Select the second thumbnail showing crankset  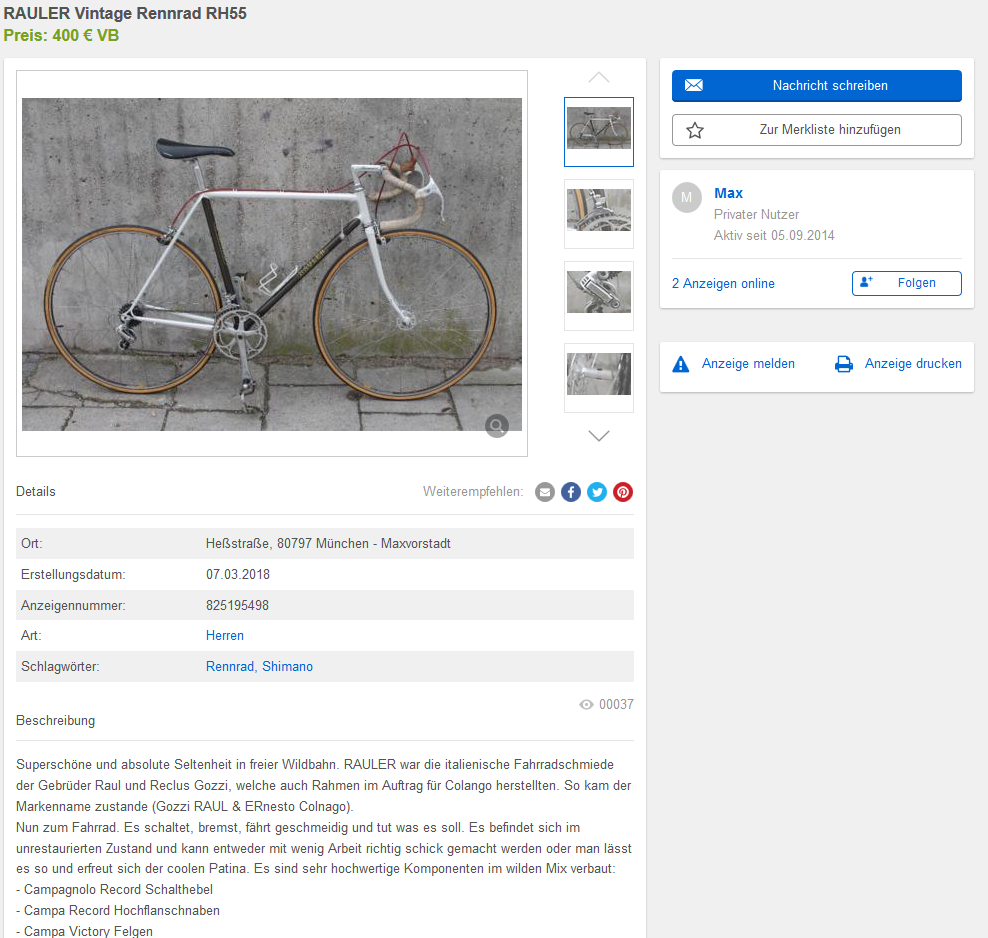coord(599,213)
